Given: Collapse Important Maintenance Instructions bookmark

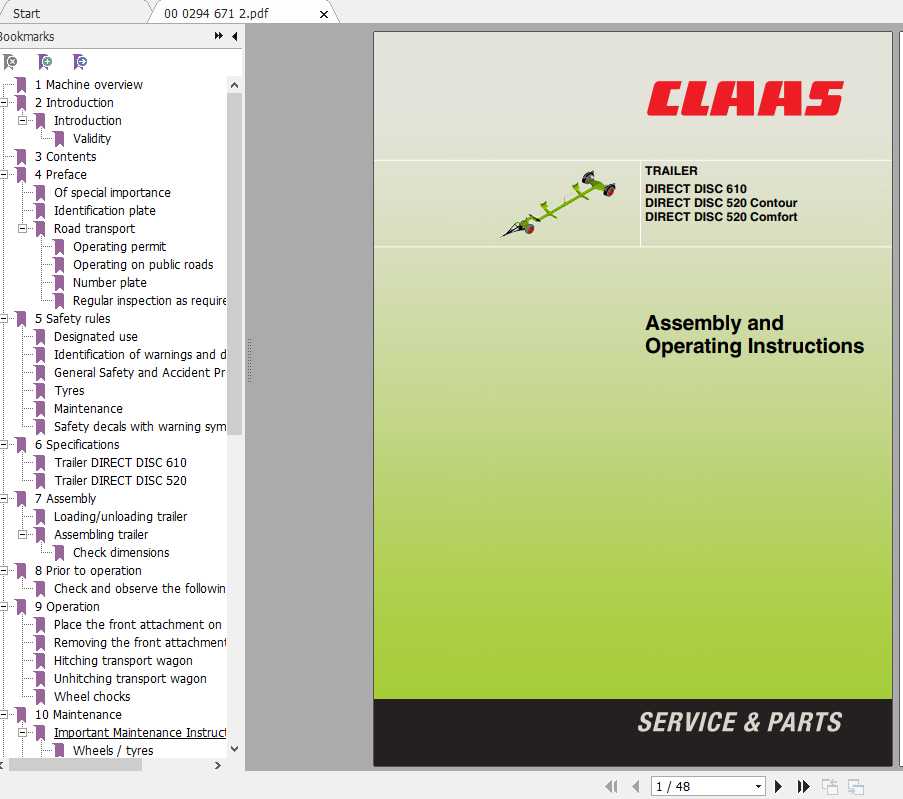Looking at the screenshot, I should tap(22, 733).
